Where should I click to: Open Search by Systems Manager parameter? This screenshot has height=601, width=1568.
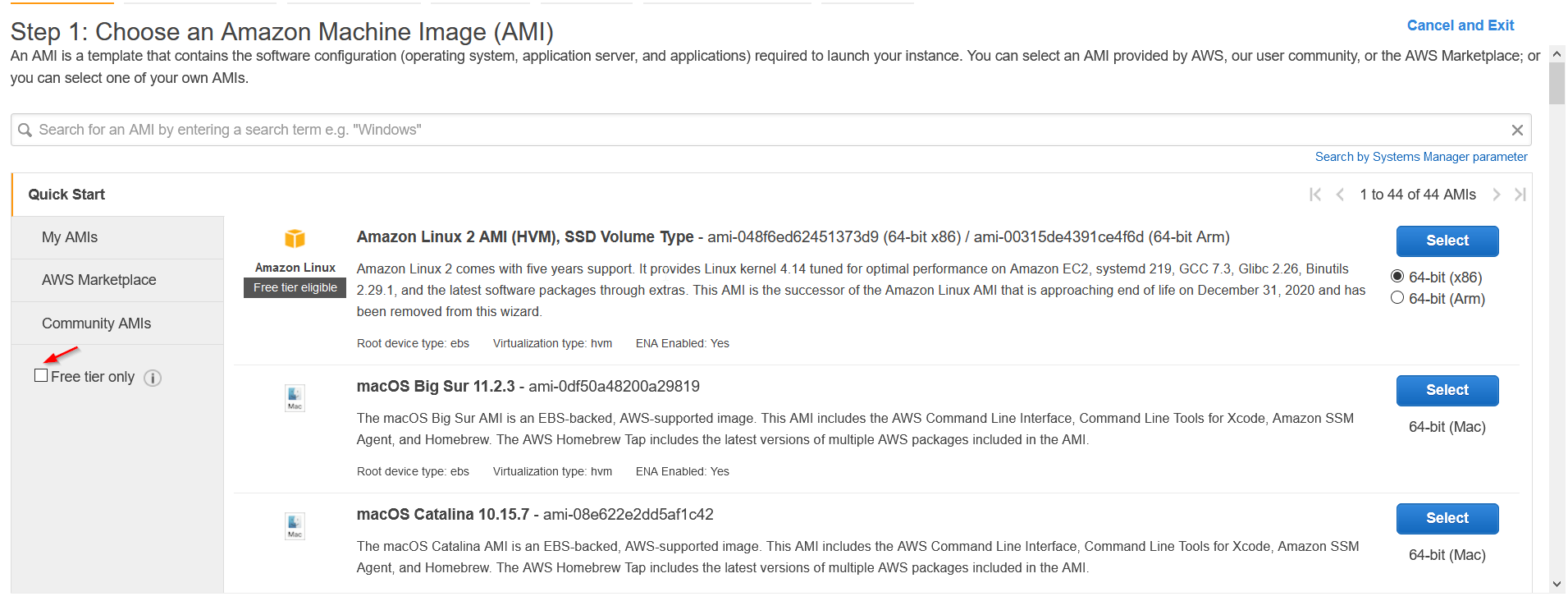pyautogui.click(x=1421, y=157)
